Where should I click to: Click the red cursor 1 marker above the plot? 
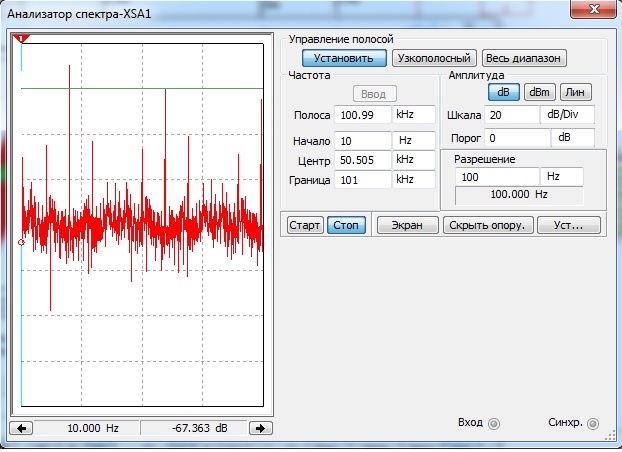click(x=21, y=39)
